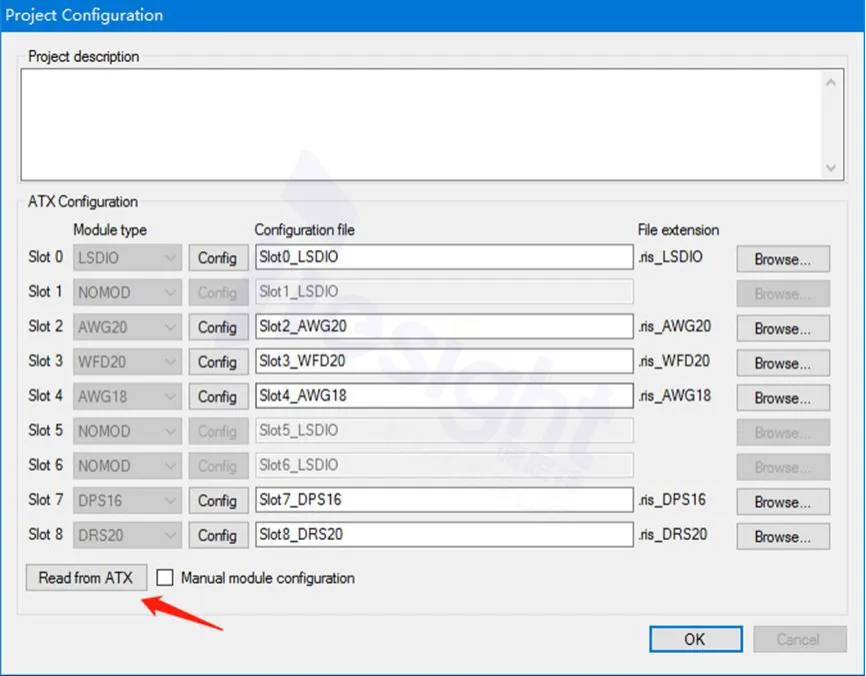This screenshot has width=866, height=676.
Task: Browse file for Slot 3 WFD20
Action: pos(783,363)
